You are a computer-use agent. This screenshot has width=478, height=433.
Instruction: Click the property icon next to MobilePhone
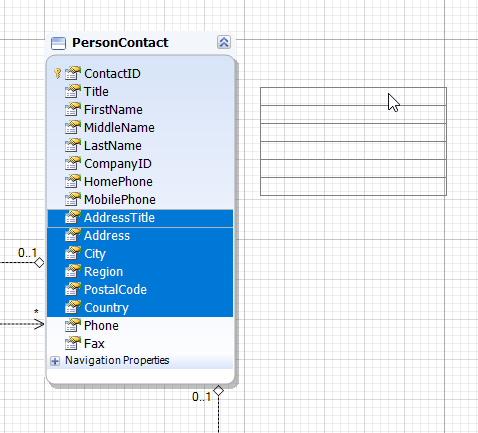pyautogui.click(x=73, y=199)
